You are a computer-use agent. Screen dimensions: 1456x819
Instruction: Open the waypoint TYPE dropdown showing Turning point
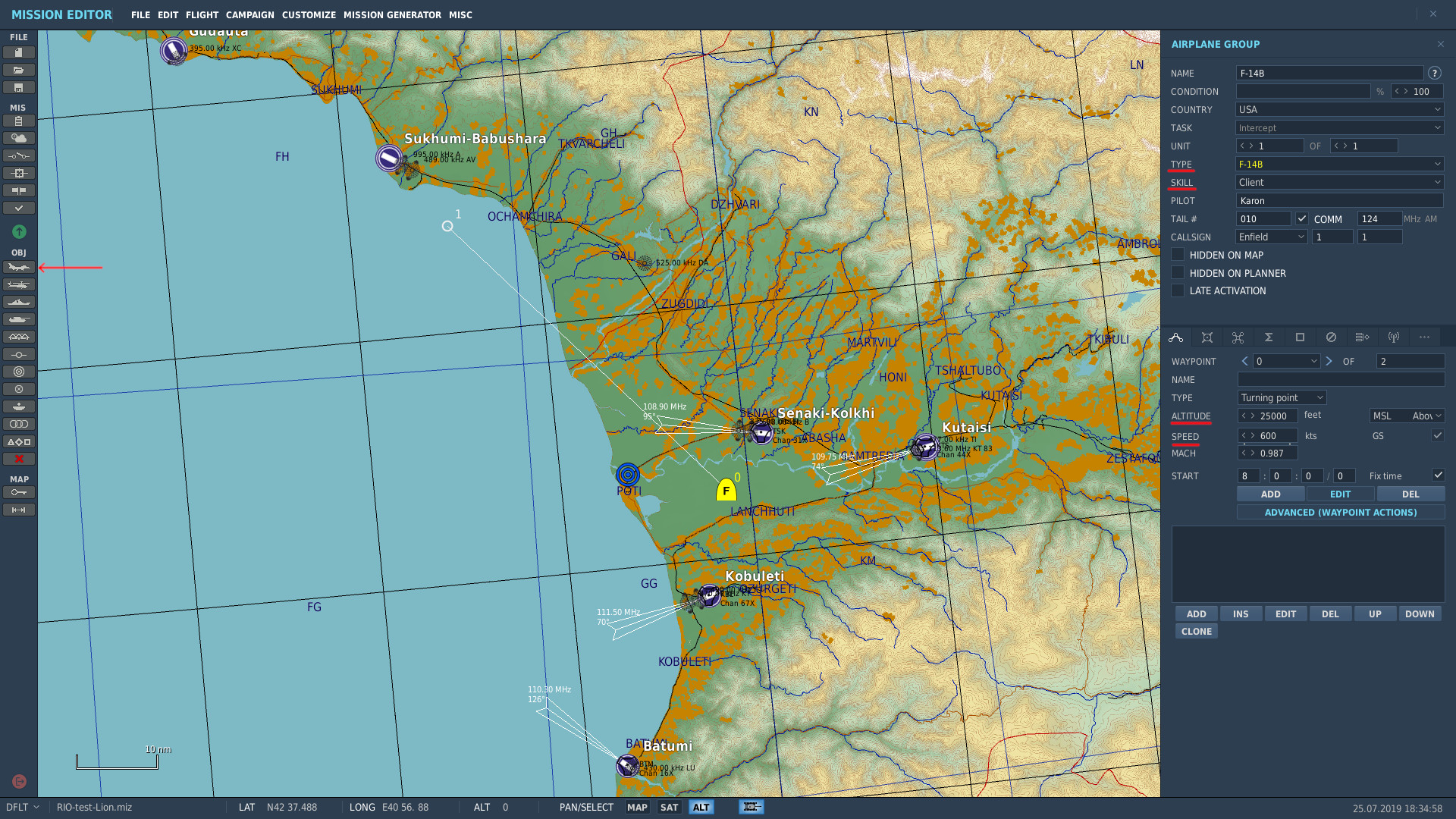[1282, 397]
